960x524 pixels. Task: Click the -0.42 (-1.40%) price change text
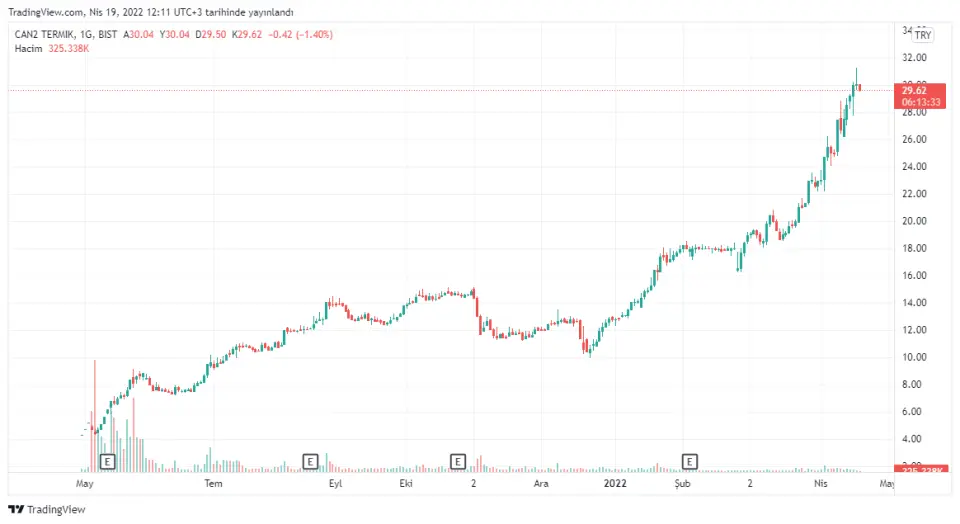coord(301,34)
